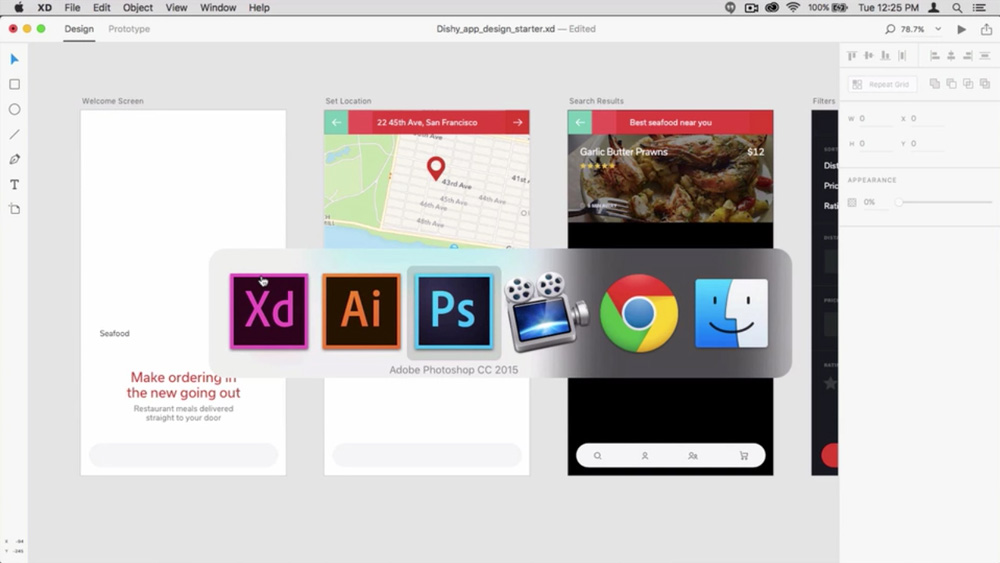Select the Text tool
The width and height of the screenshot is (1000, 563).
click(14, 184)
